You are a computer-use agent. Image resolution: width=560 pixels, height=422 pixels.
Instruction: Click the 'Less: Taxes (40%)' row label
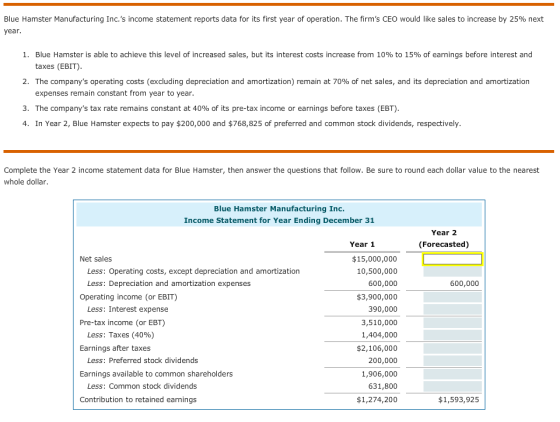point(121,335)
